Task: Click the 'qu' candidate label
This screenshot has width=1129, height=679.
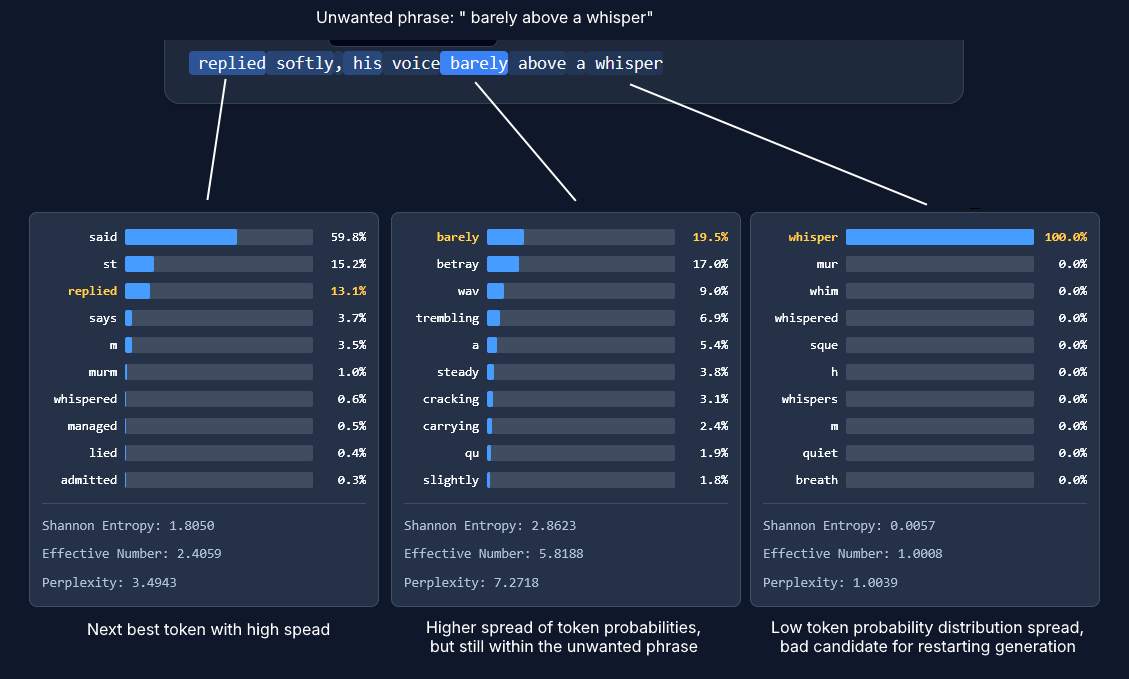Action: click(472, 454)
